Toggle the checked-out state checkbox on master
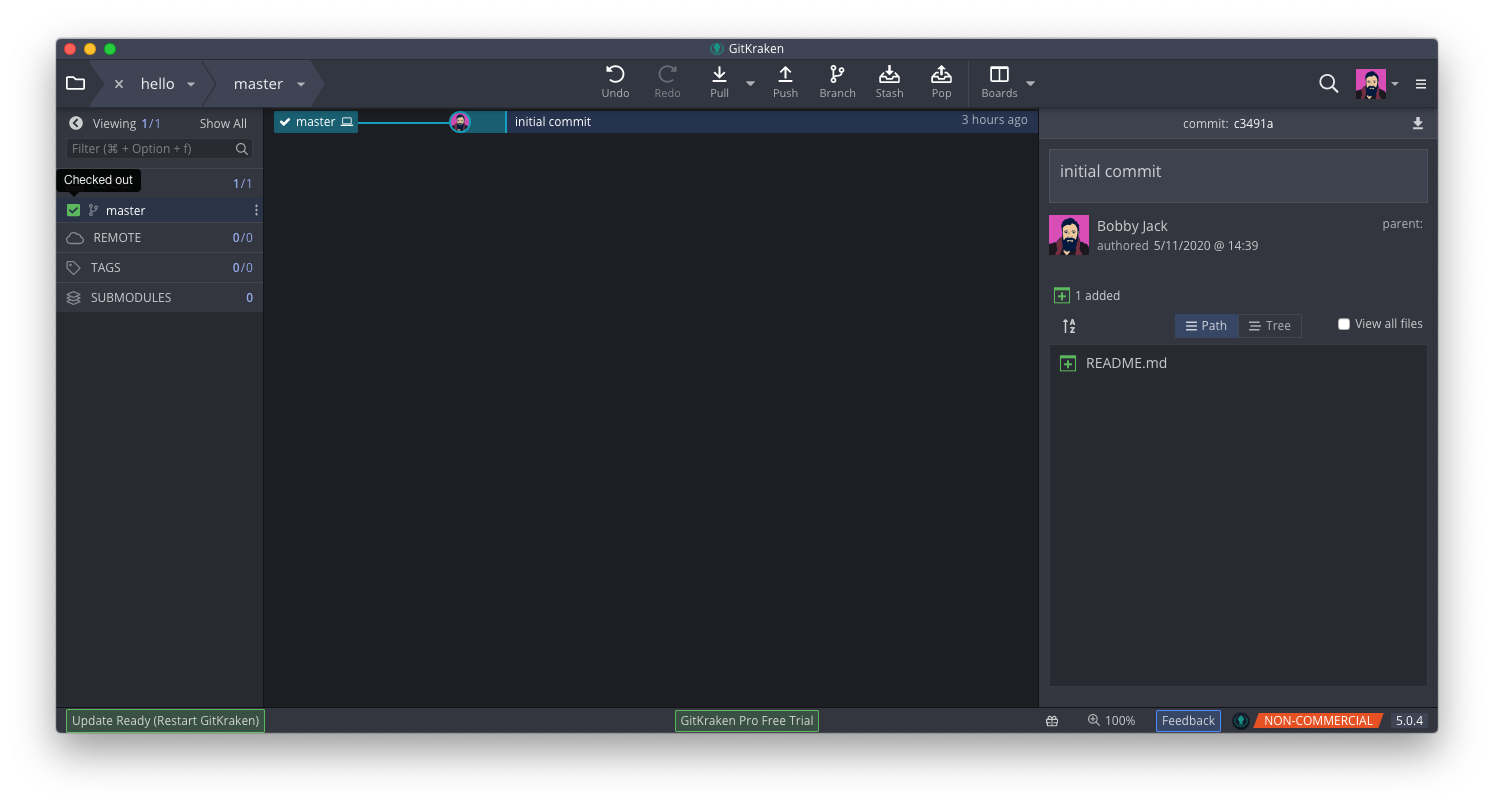This screenshot has width=1494, height=807. pos(73,210)
